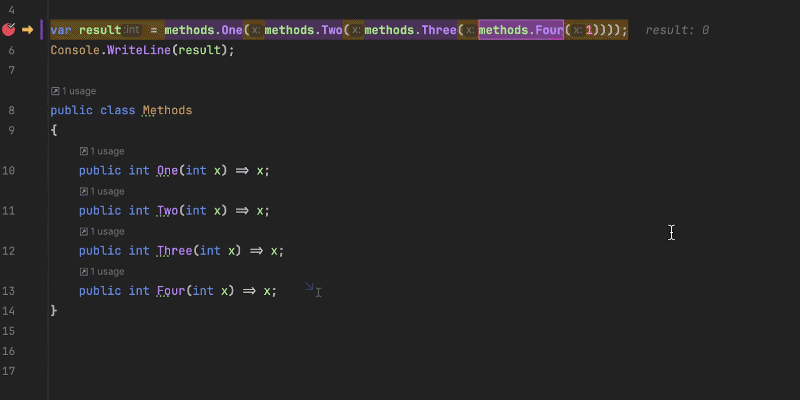Select the highlighted methods.Four call
This screenshot has width=800, height=400.
click(x=521, y=30)
